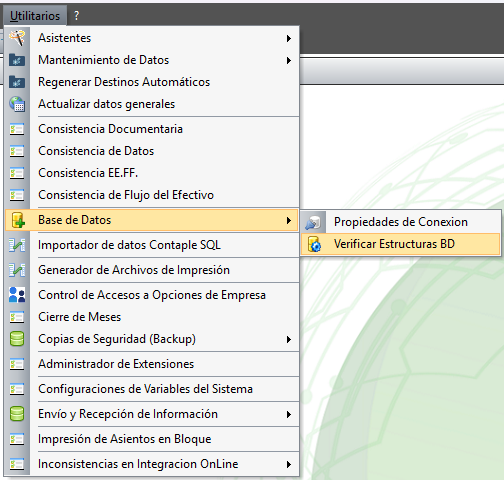
Task: Click the Mantenimiento de Datos label
Action: point(104,60)
